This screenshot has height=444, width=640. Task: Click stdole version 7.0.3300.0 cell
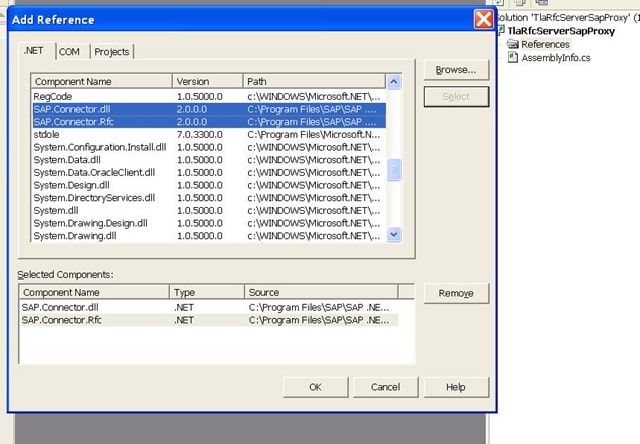click(200, 135)
